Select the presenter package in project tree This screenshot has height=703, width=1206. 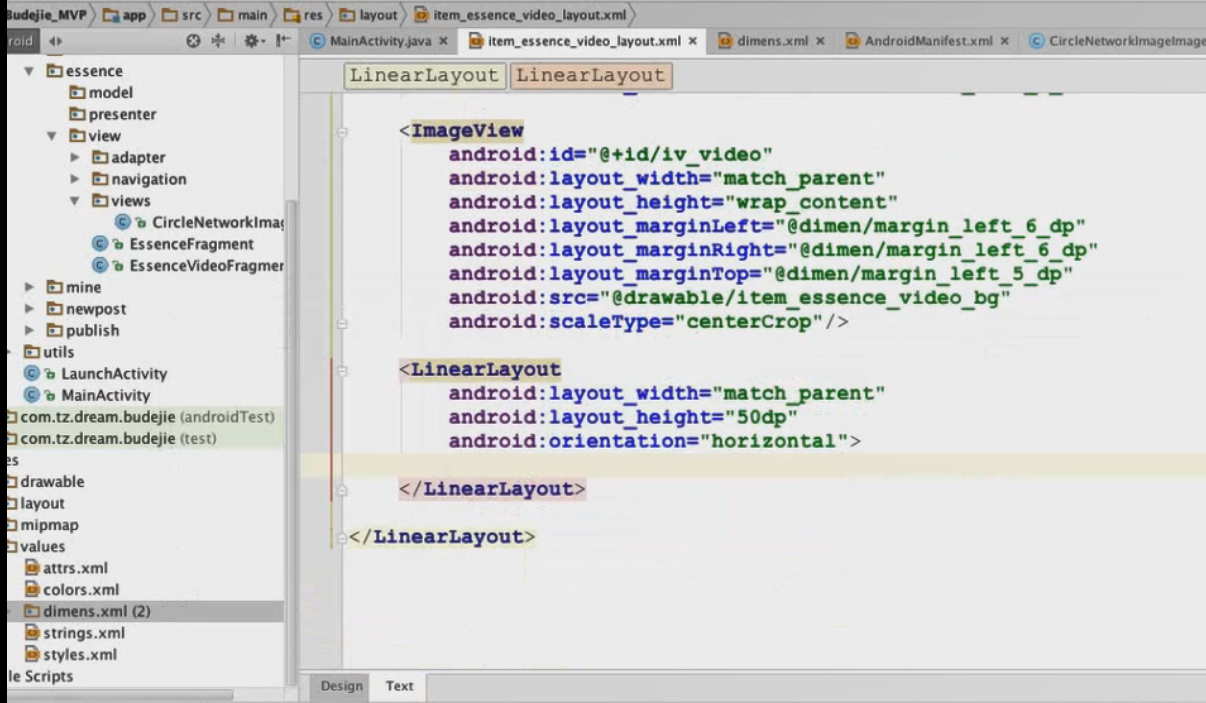113,114
